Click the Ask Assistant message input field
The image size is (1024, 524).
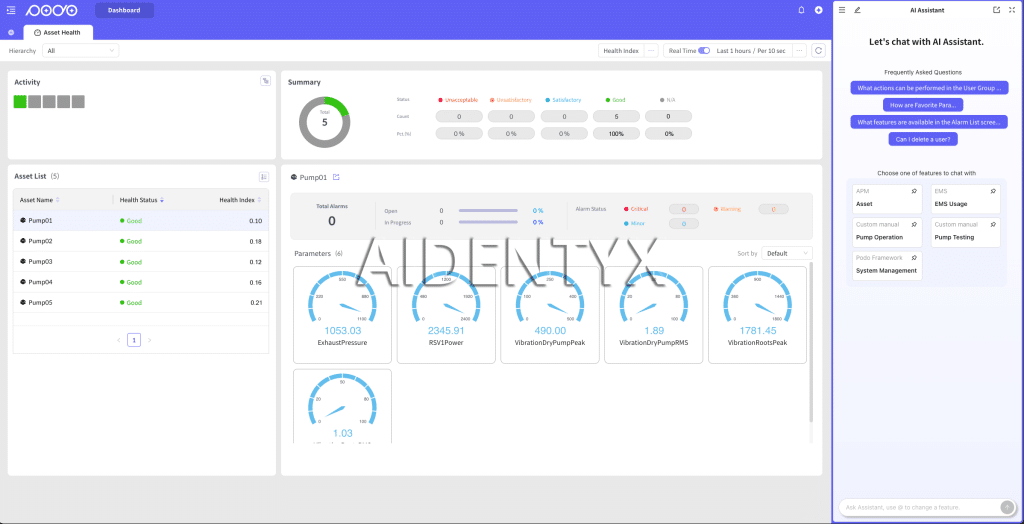click(x=918, y=506)
